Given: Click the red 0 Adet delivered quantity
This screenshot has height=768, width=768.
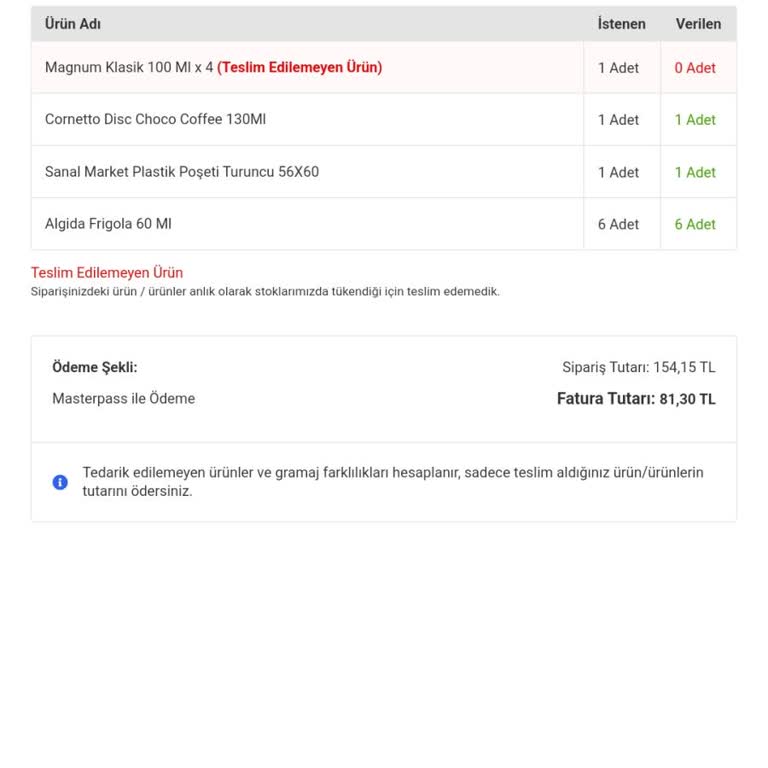Looking at the screenshot, I should click(695, 68).
